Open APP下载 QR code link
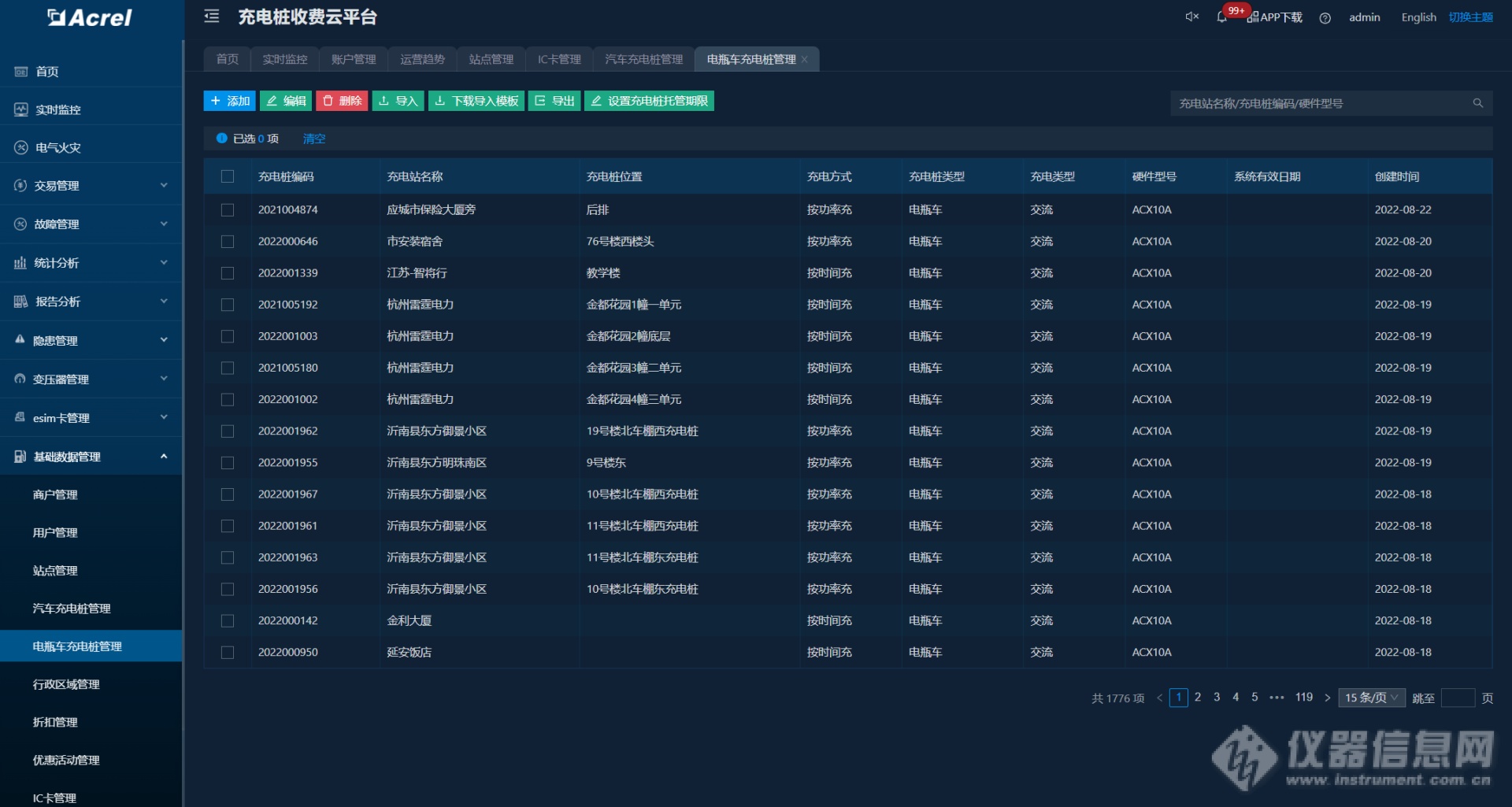1512x807 pixels. [1274, 17]
